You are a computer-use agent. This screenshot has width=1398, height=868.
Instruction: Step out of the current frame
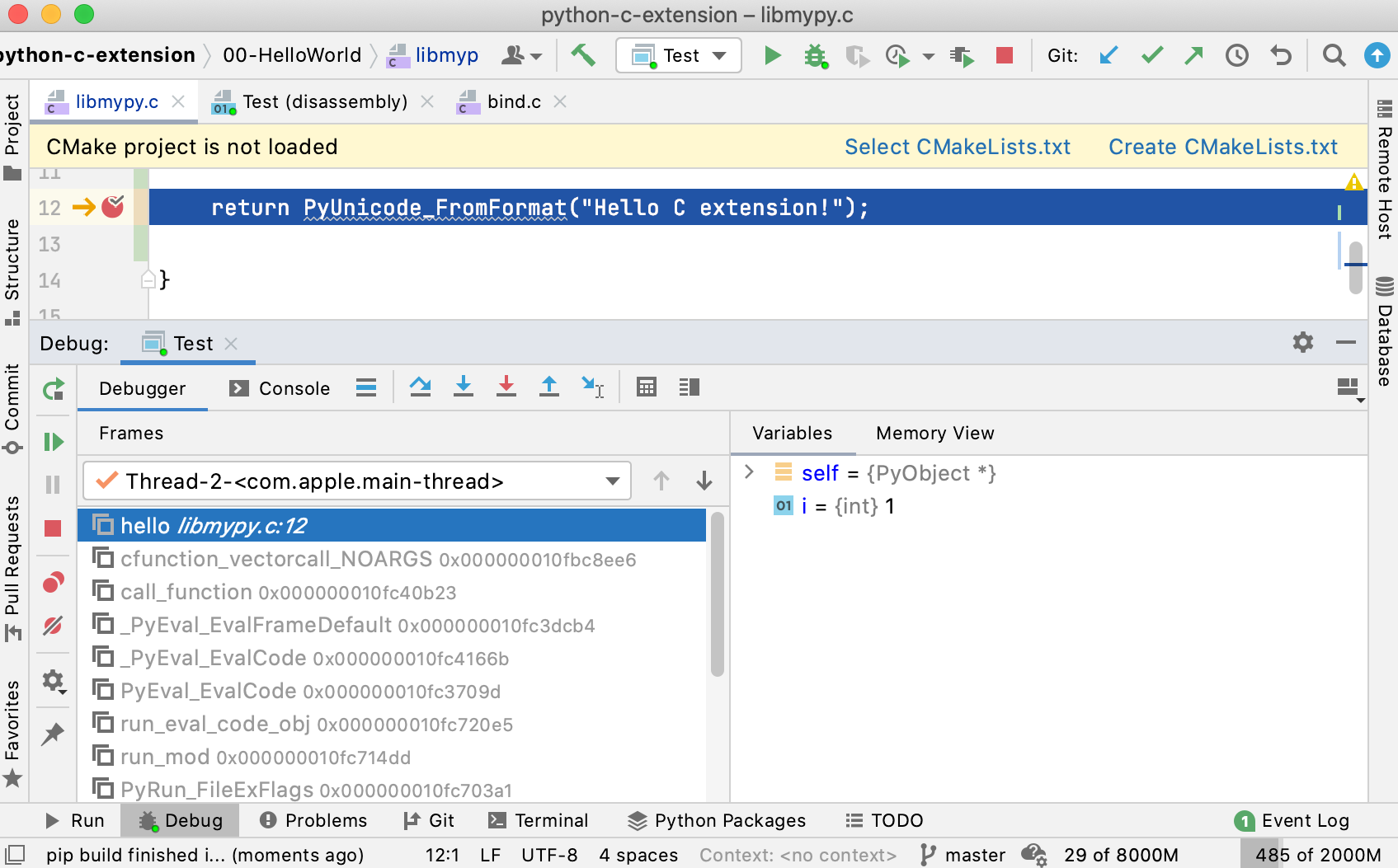click(x=548, y=387)
